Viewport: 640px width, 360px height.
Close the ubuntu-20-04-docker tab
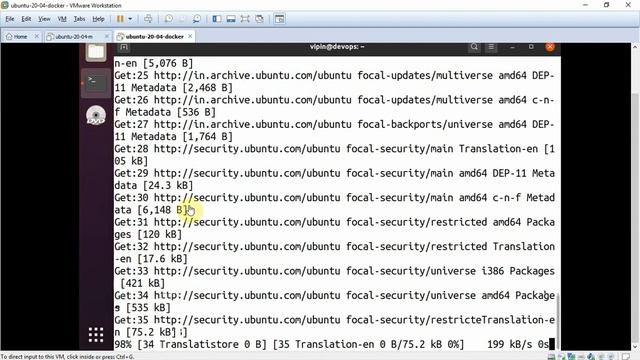tap(190, 36)
